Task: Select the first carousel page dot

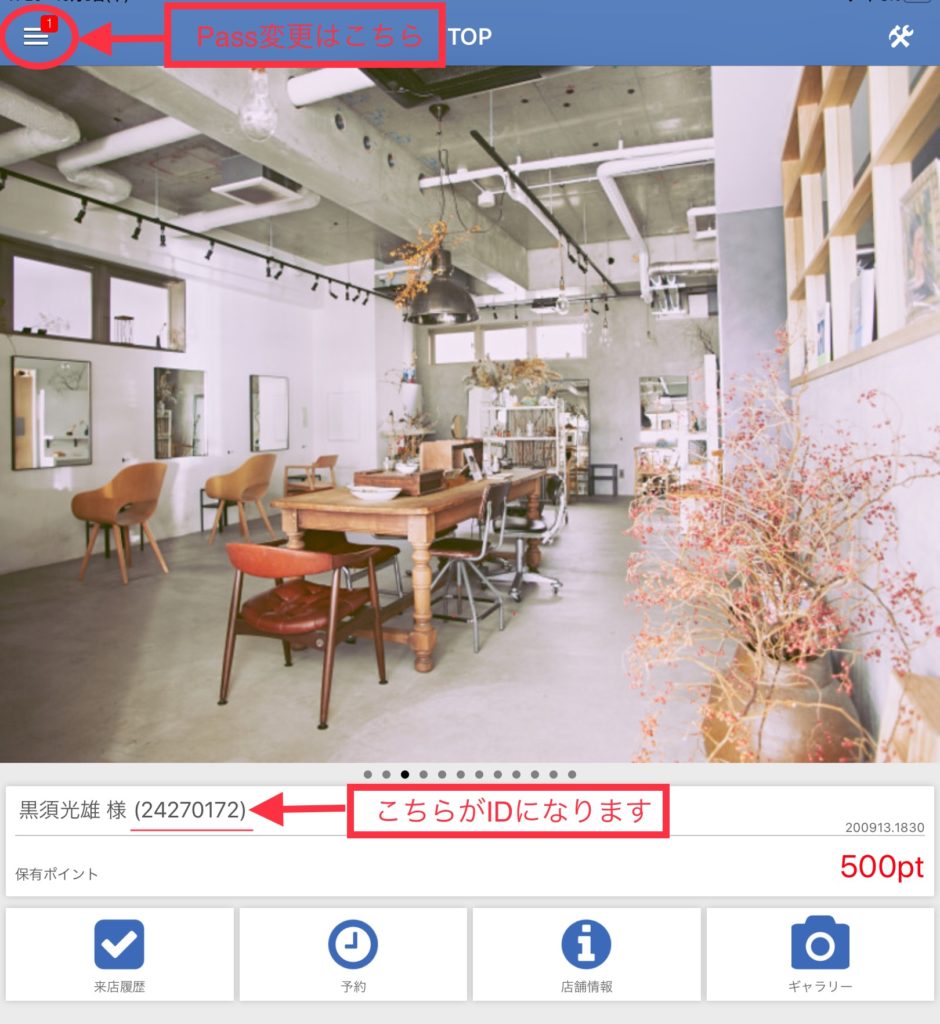Action: [368, 774]
